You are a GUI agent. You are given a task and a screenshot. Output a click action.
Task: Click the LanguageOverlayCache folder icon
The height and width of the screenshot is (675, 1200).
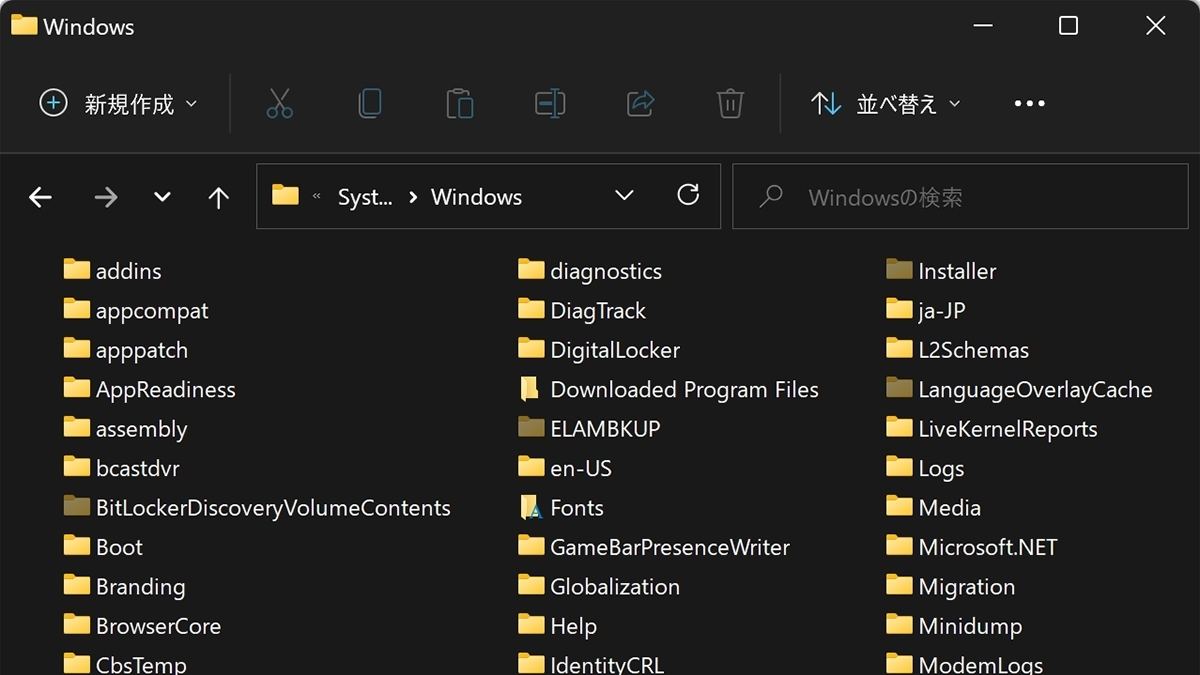click(900, 388)
